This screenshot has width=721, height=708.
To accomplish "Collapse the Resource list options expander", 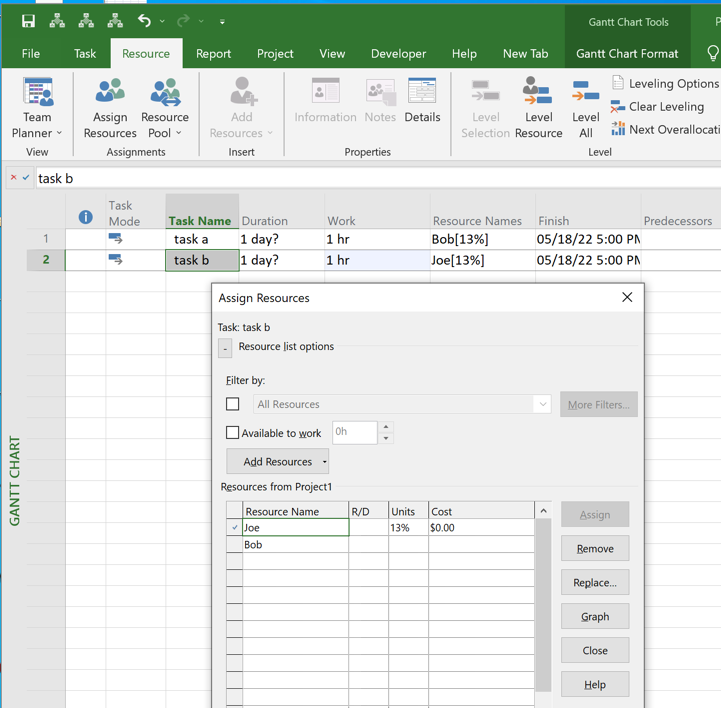I will click(x=225, y=347).
